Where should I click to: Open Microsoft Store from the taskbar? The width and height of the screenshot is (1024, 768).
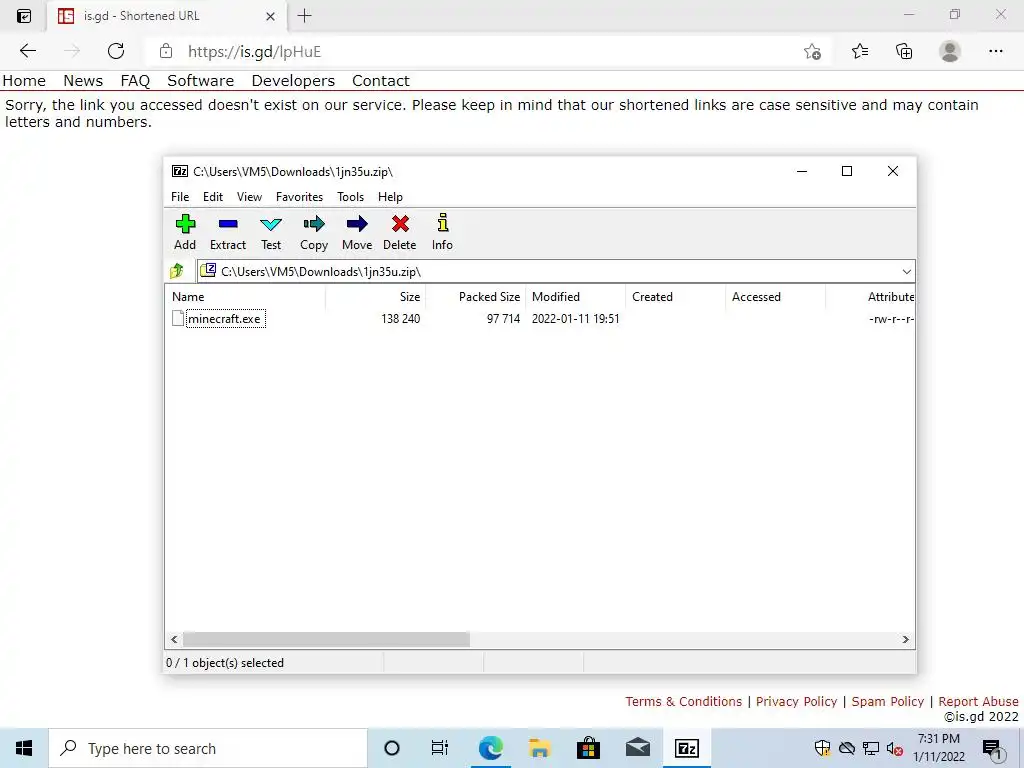[x=588, y=748]
